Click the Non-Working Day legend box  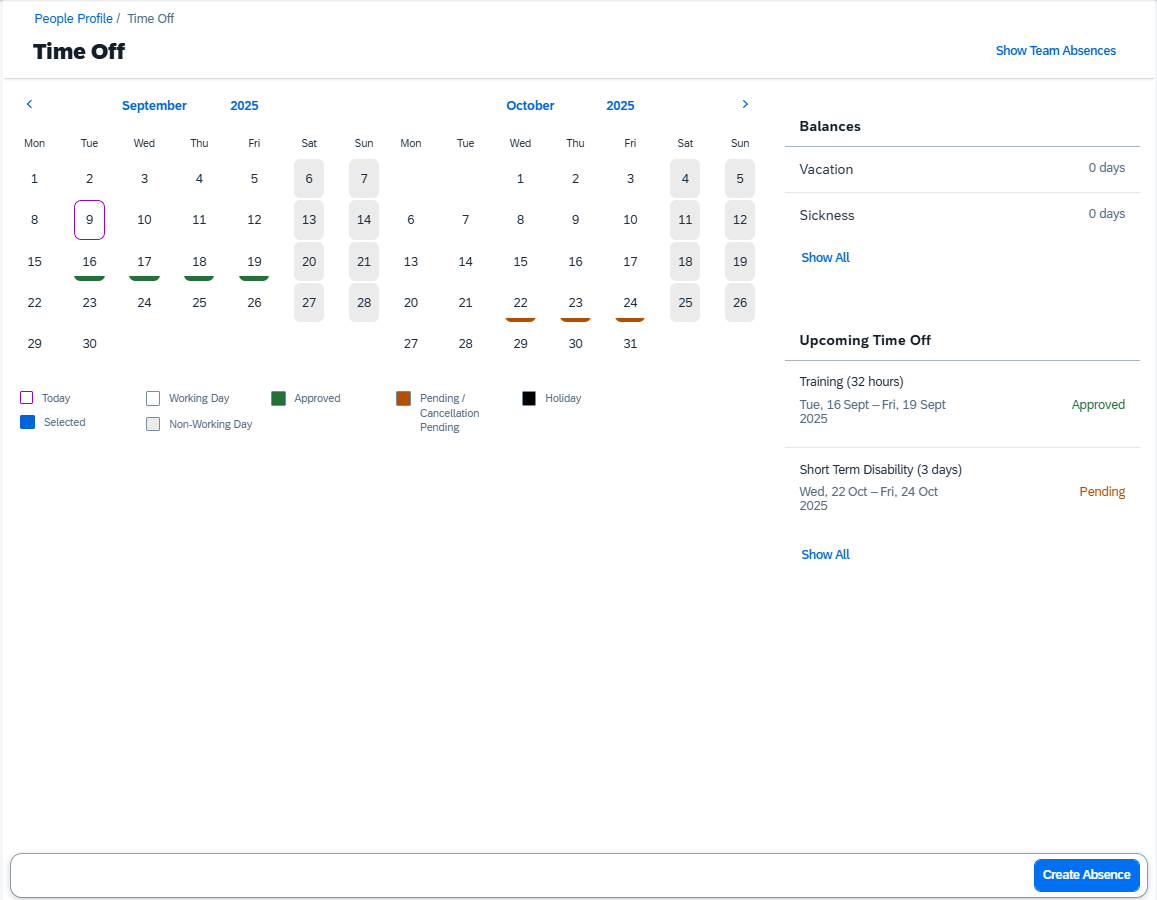tap(153, 424)
